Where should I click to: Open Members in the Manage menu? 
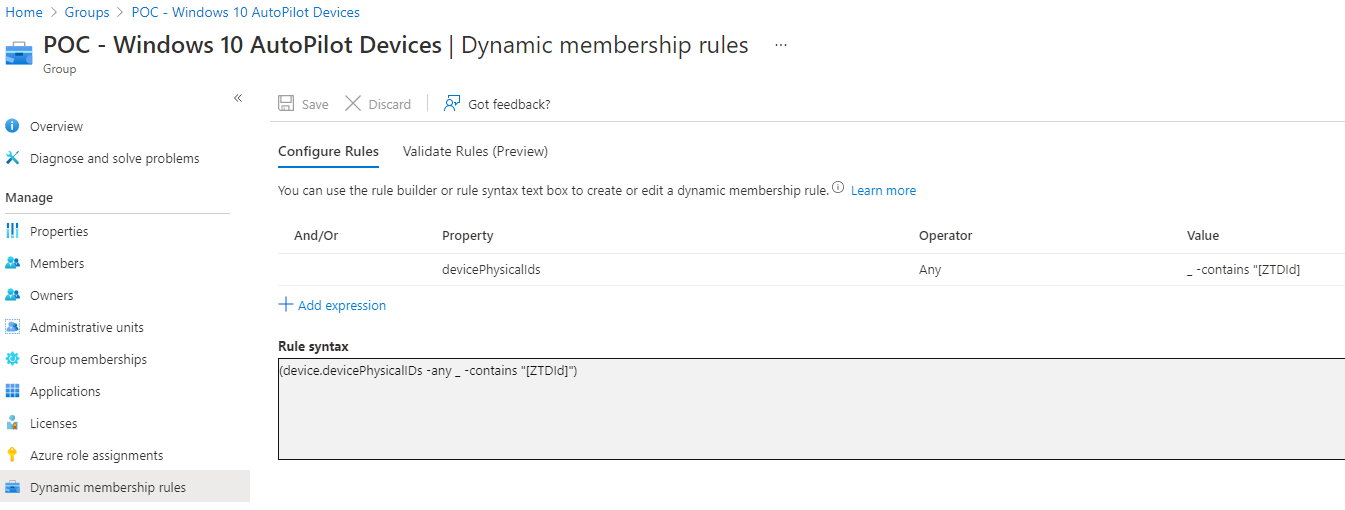click(x=57, y=263)
